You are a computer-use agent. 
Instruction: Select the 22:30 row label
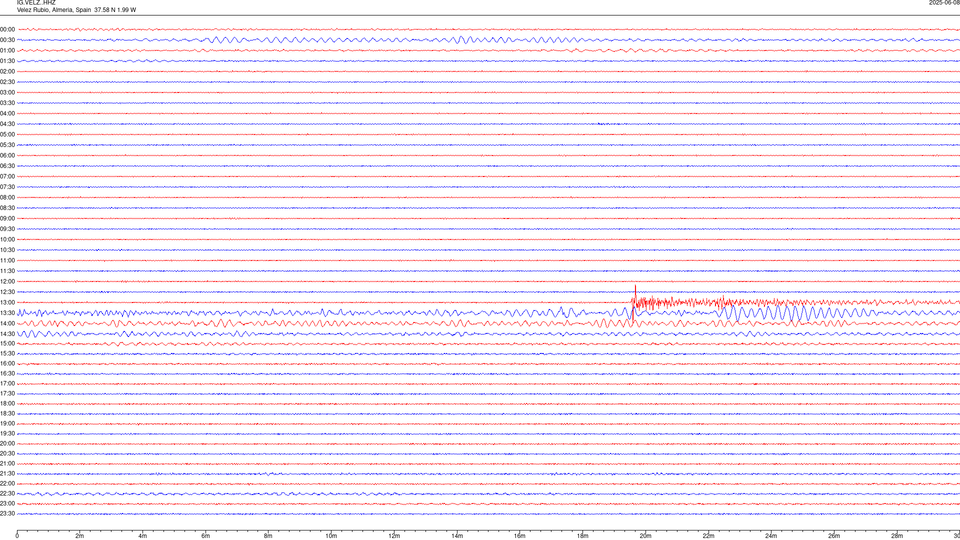[x=7, y=493]
